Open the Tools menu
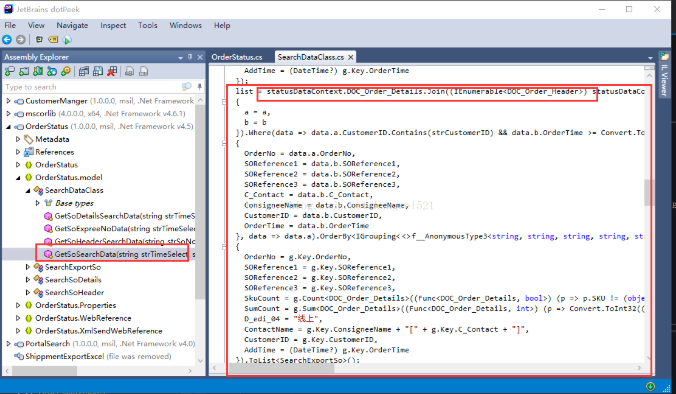Image resolution: width=676 pixels, height=394 pixels. (x=147, y=25)
